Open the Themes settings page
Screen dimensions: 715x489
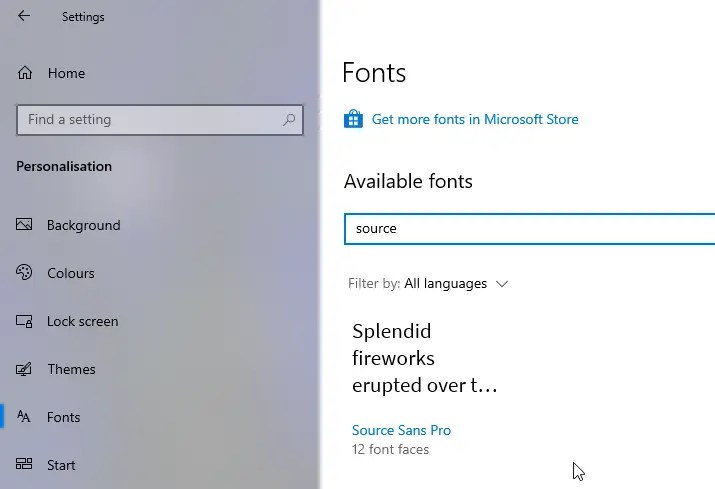(x=72, y=369)
